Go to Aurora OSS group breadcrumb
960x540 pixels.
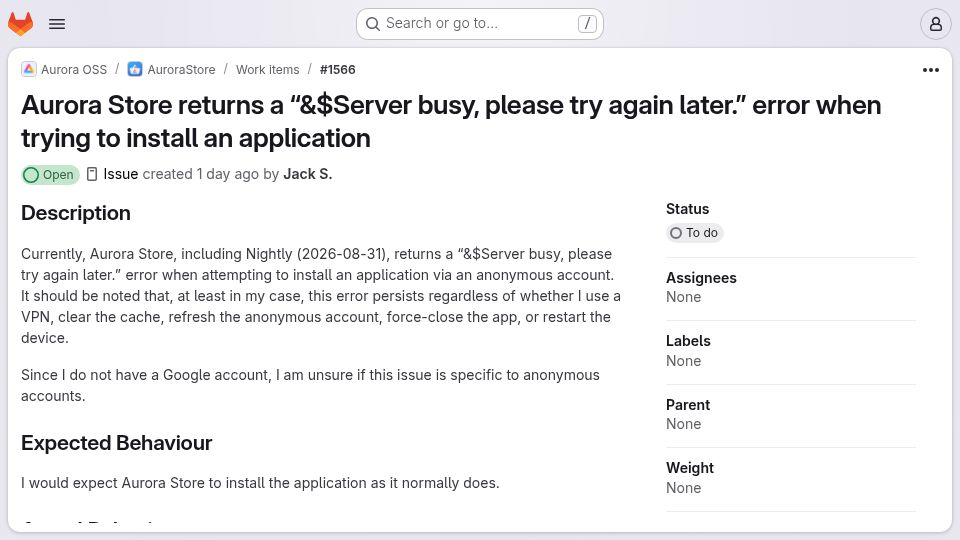click(x=73, y=70)
